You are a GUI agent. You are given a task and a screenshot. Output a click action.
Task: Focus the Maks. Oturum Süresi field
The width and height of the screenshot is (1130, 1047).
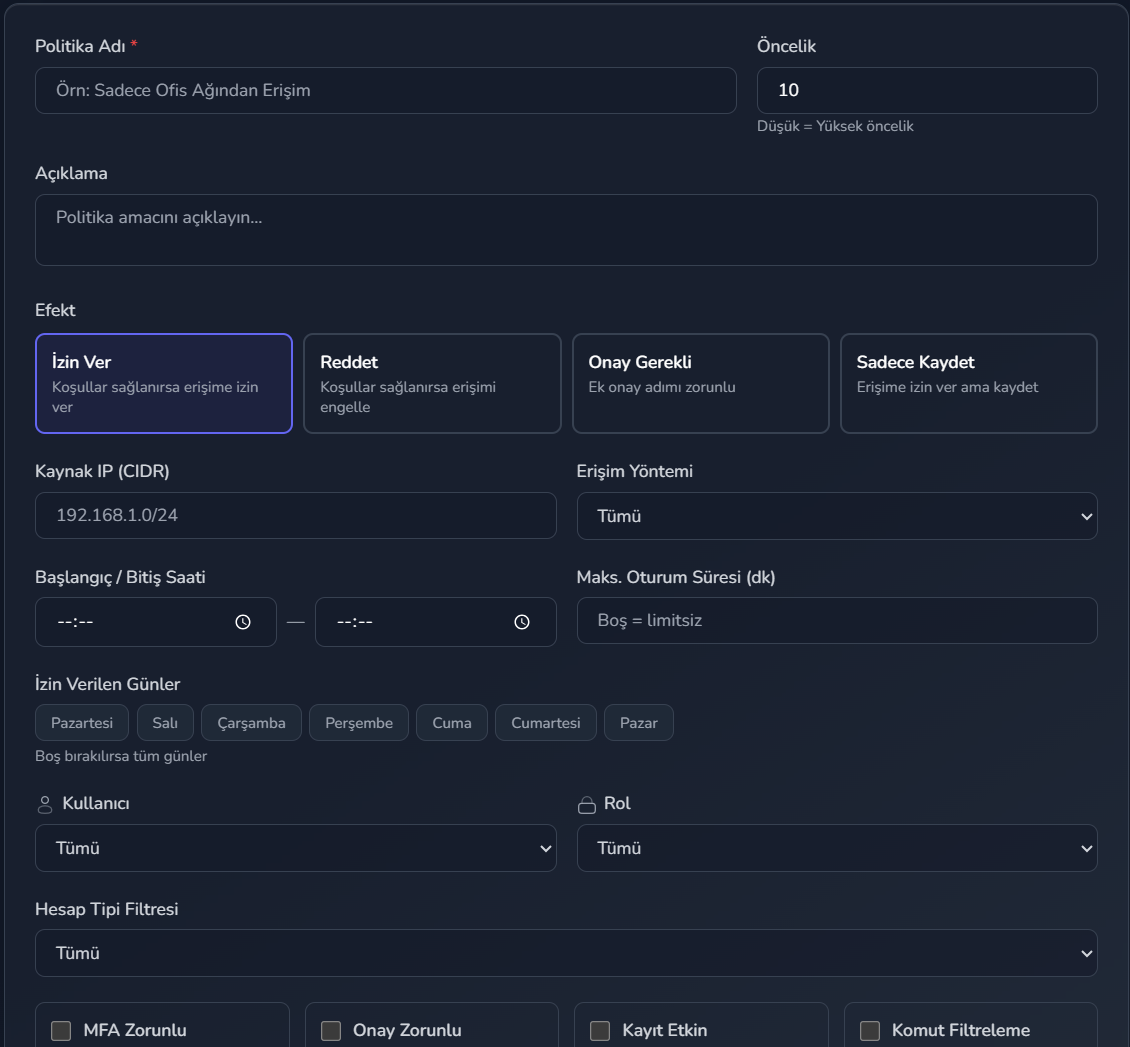(x=837, y=620)
